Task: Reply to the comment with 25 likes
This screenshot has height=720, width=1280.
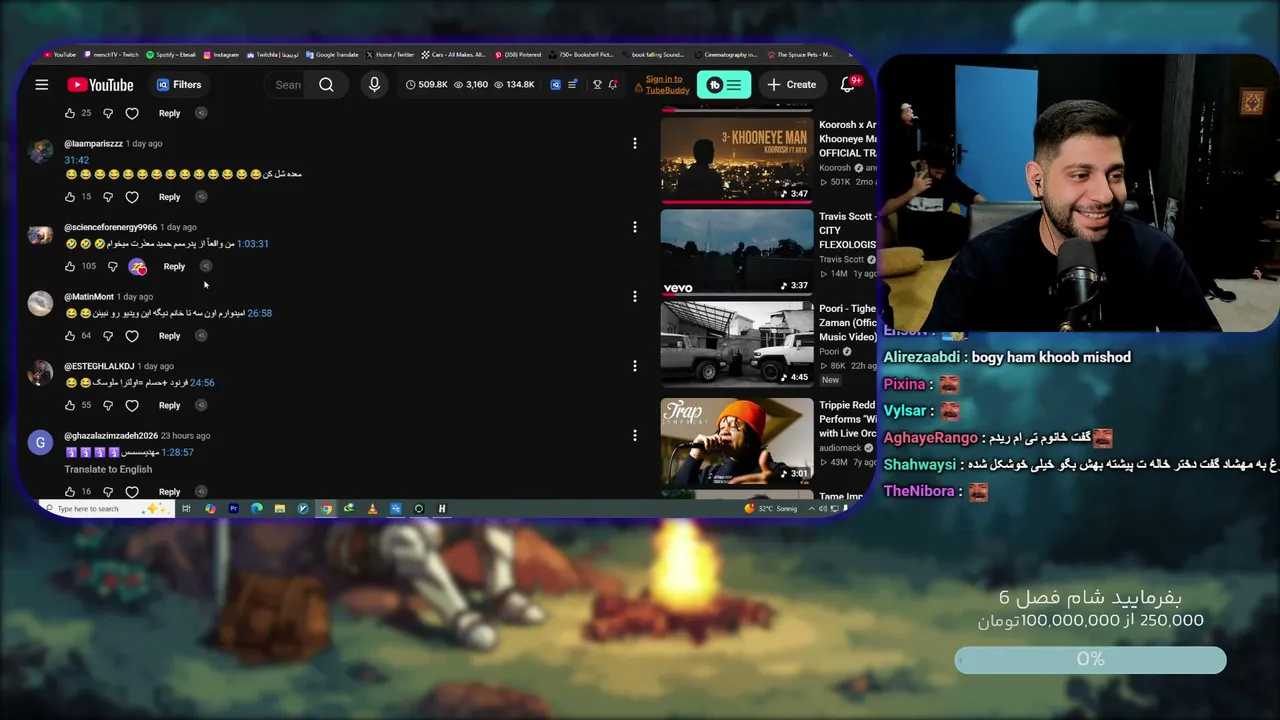Action: coord(169,114)
